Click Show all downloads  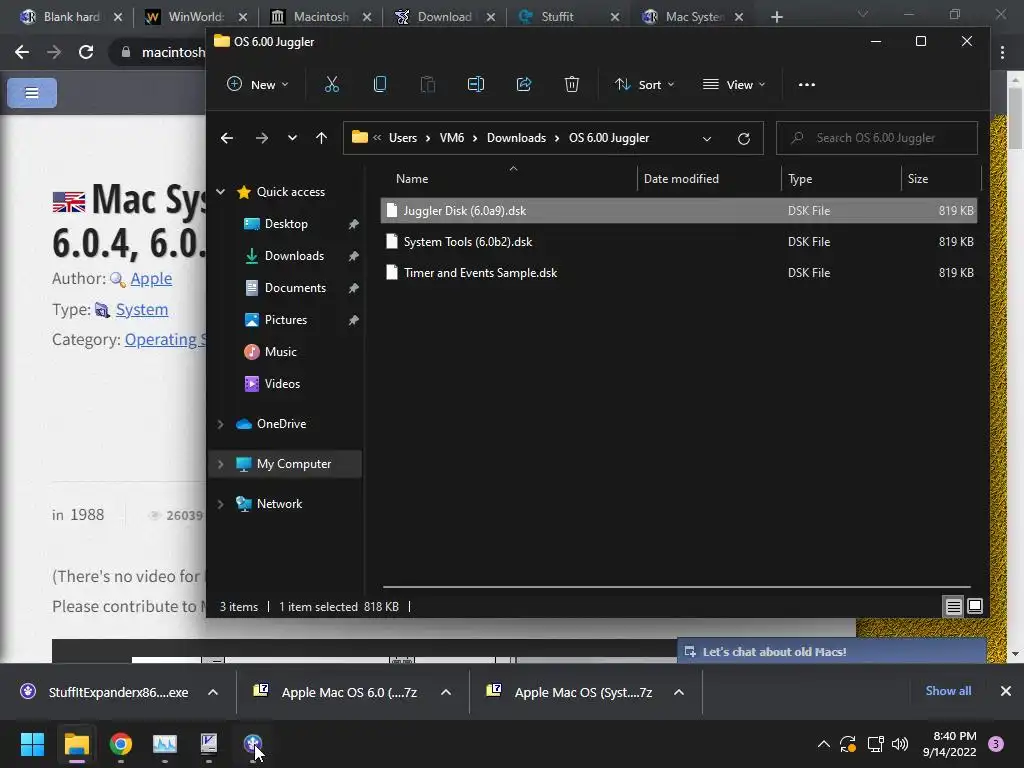pyautogui.click(x=948, y=691)
